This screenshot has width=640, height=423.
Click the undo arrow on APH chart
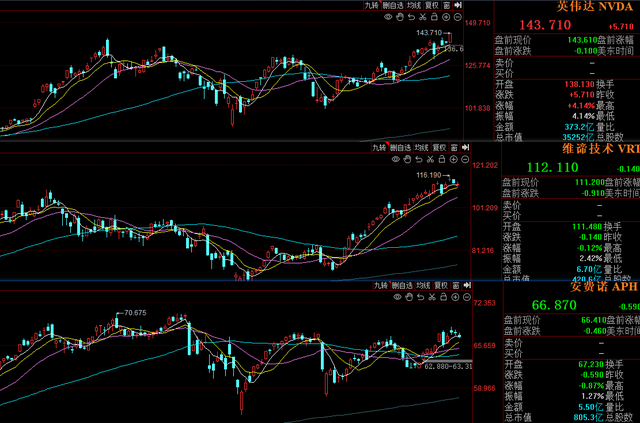tap(421, 297)
